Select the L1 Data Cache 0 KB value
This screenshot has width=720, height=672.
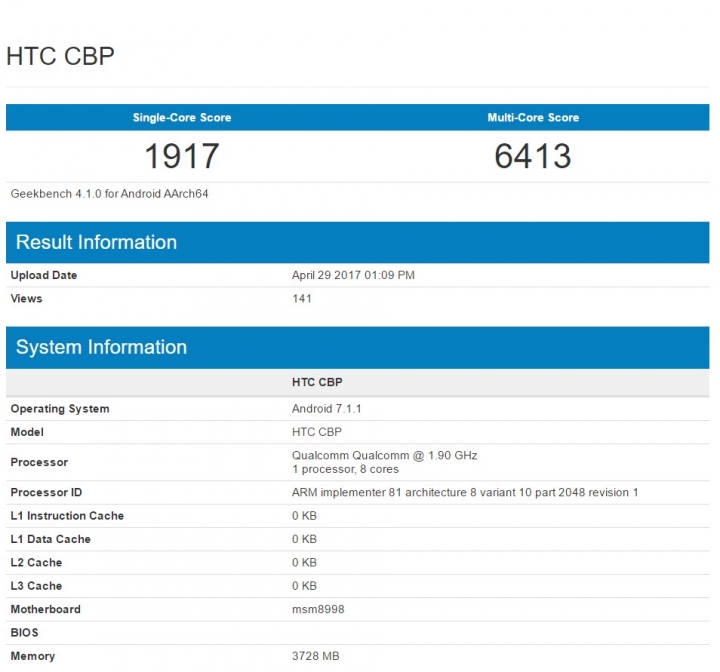[x=304, y=539]
